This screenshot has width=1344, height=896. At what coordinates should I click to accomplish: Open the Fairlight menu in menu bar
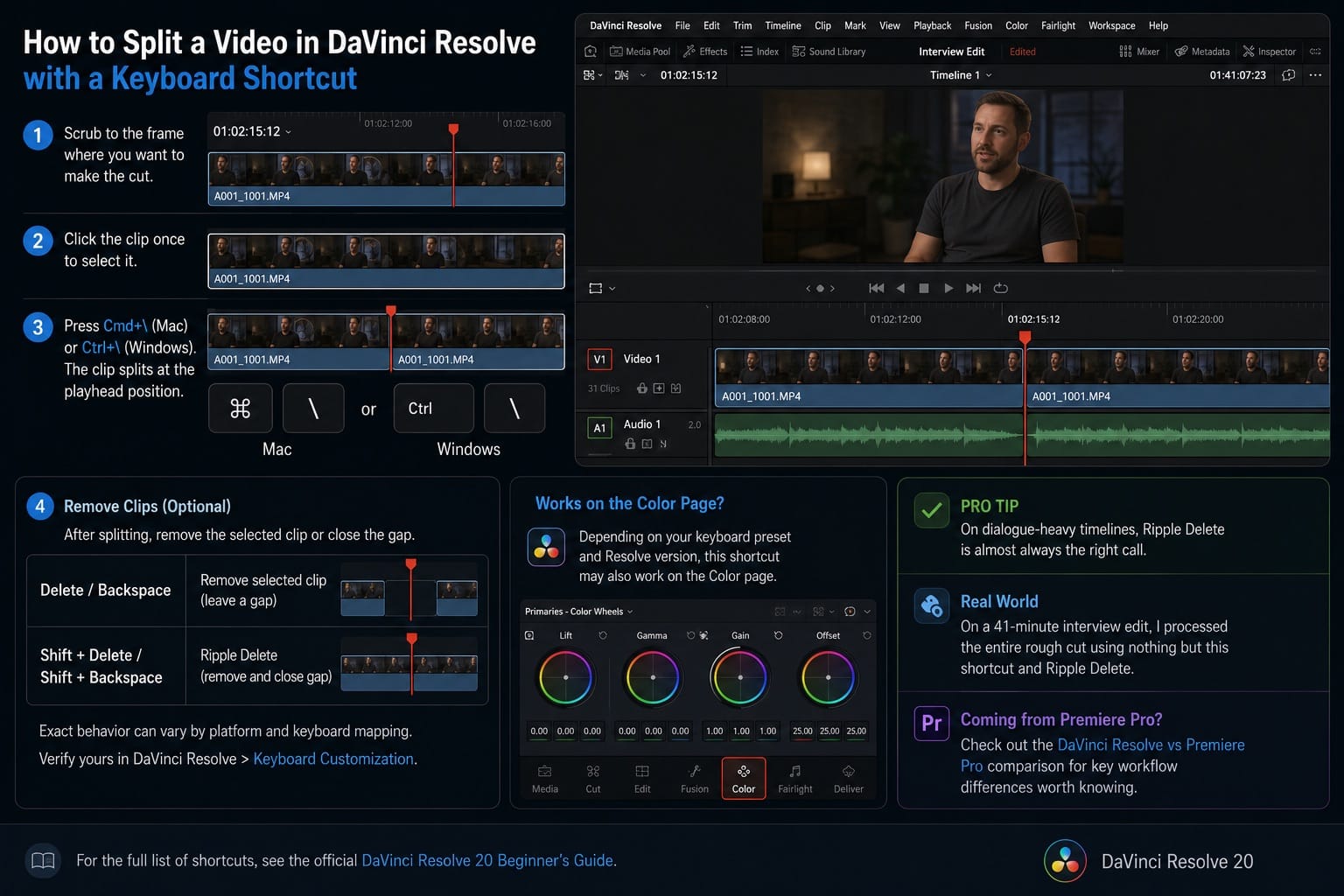tap(1058, 25)
